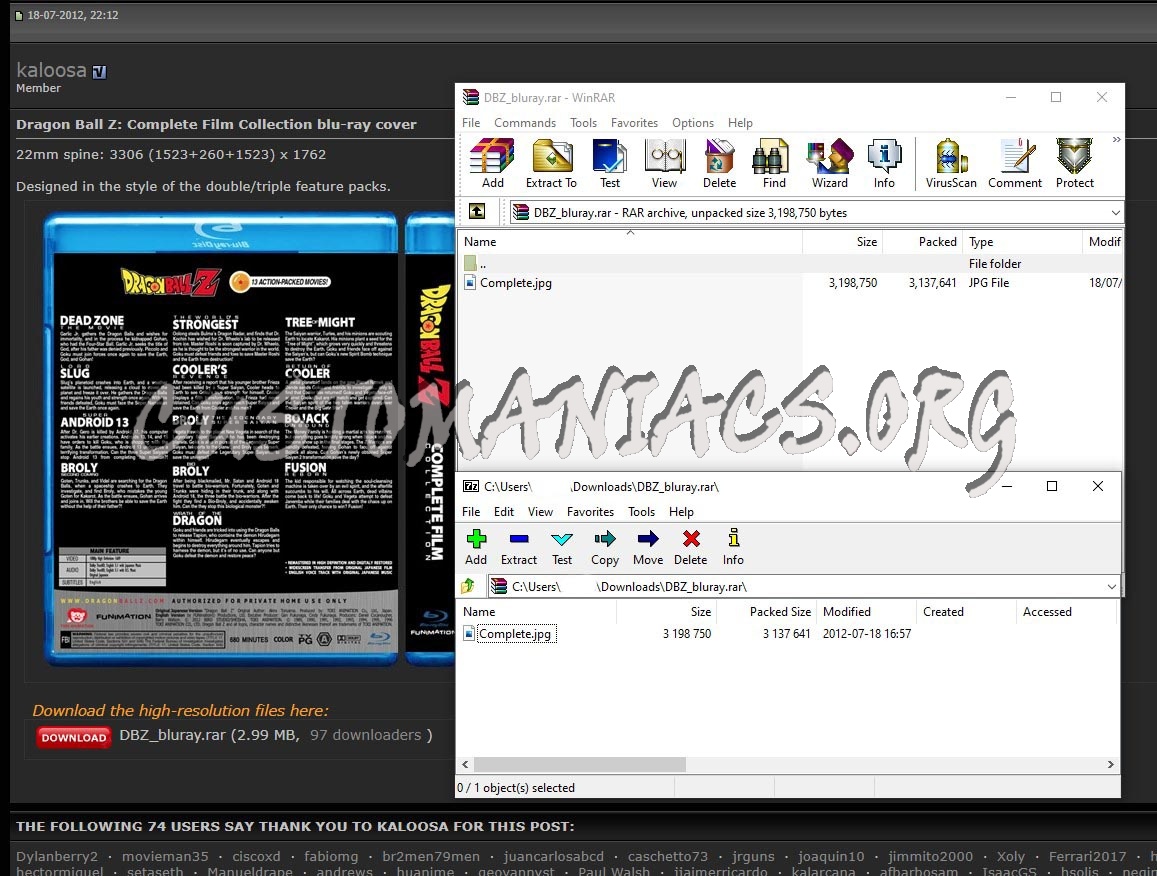Image resolution: width=1157 pixels, height=876 pixels.
Task: Open the Comment tool in WinRAR
Action: coord(1015,164)
